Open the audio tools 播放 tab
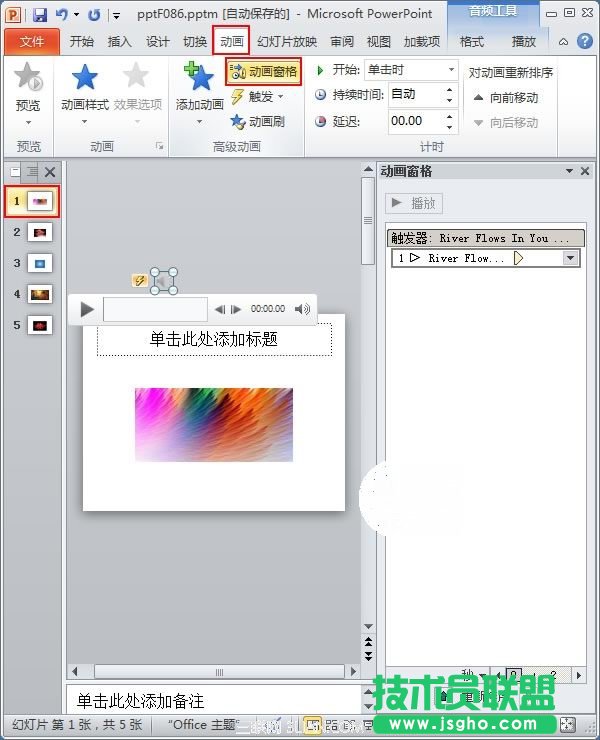Image resolution: width=600 pixels, height=740 pixels. [x=524, y=42]
